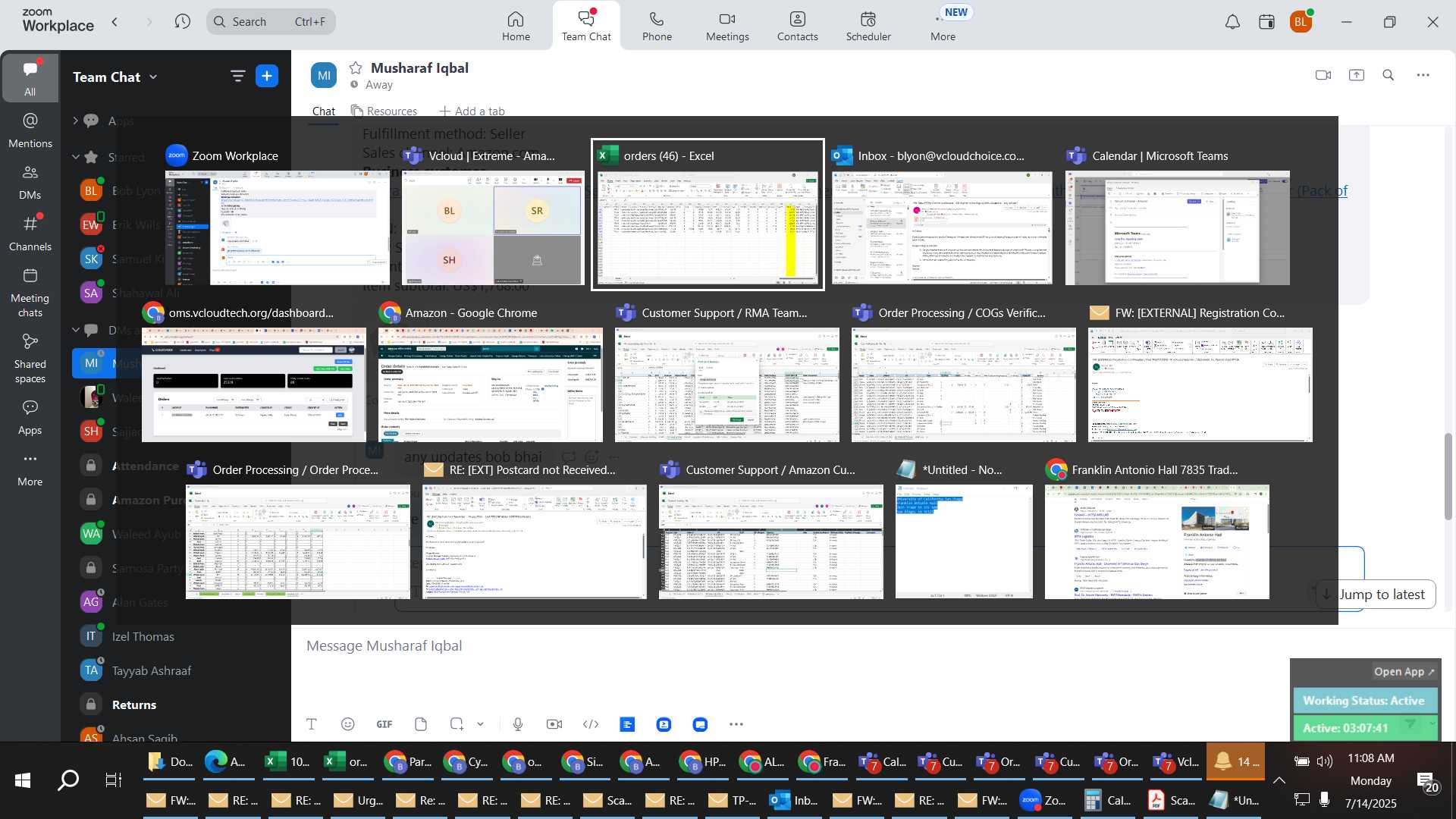Click the notifications bell icon

(1232, 22)
